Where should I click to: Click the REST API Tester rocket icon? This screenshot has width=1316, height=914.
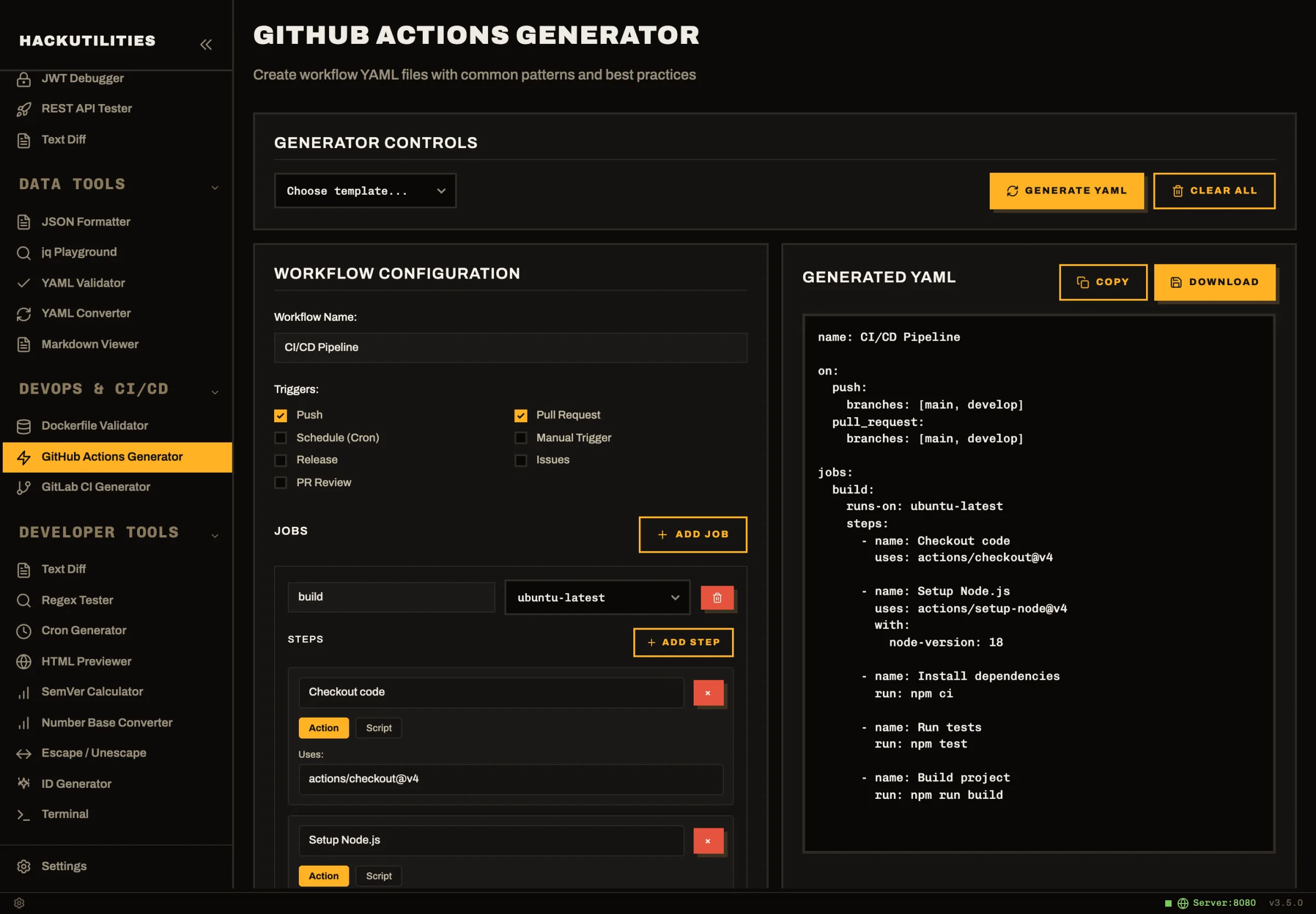click(24, 109)
